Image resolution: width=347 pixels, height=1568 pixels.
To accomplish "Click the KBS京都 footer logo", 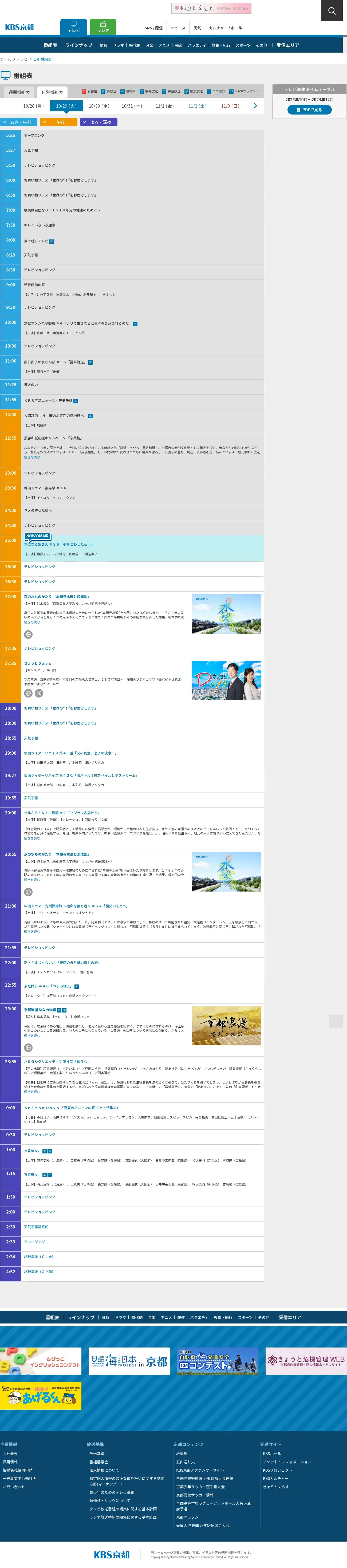I will pos(112,1554).
